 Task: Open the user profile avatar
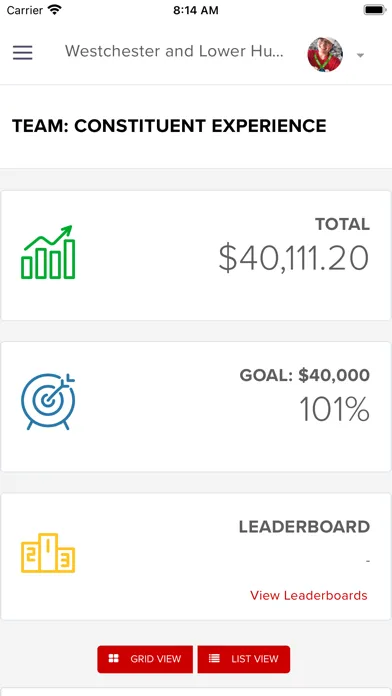pos(325,54)
